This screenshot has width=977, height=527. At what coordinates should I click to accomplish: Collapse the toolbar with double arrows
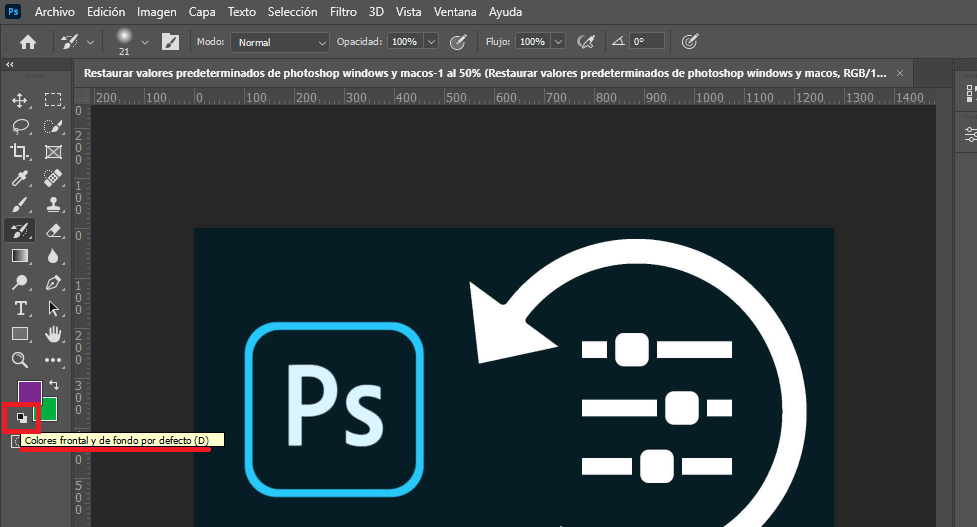[9, 64]
